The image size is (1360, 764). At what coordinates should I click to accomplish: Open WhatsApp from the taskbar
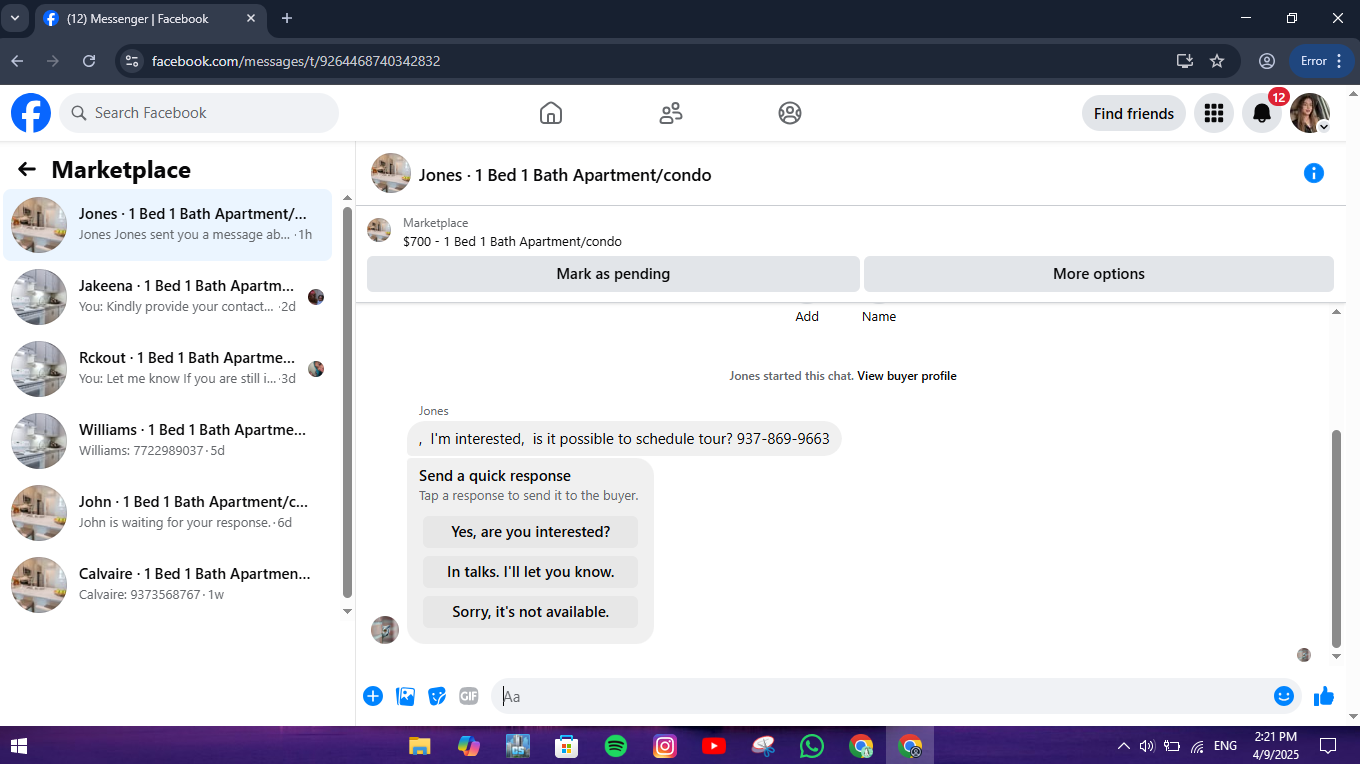click(812, 745)
